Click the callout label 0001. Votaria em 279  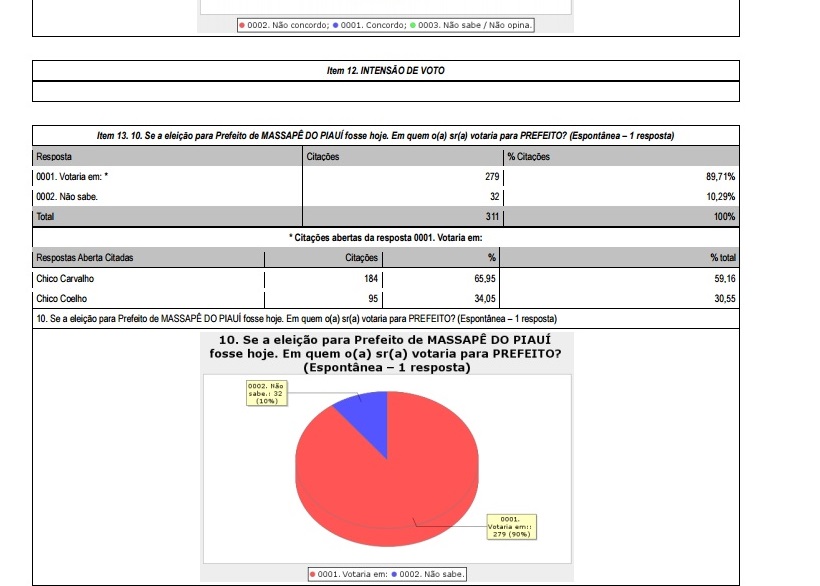511,527
